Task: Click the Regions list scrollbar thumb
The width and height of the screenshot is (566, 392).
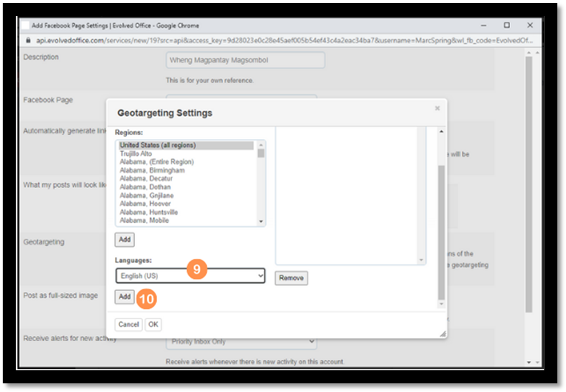Action: click(x=261, y=153)
